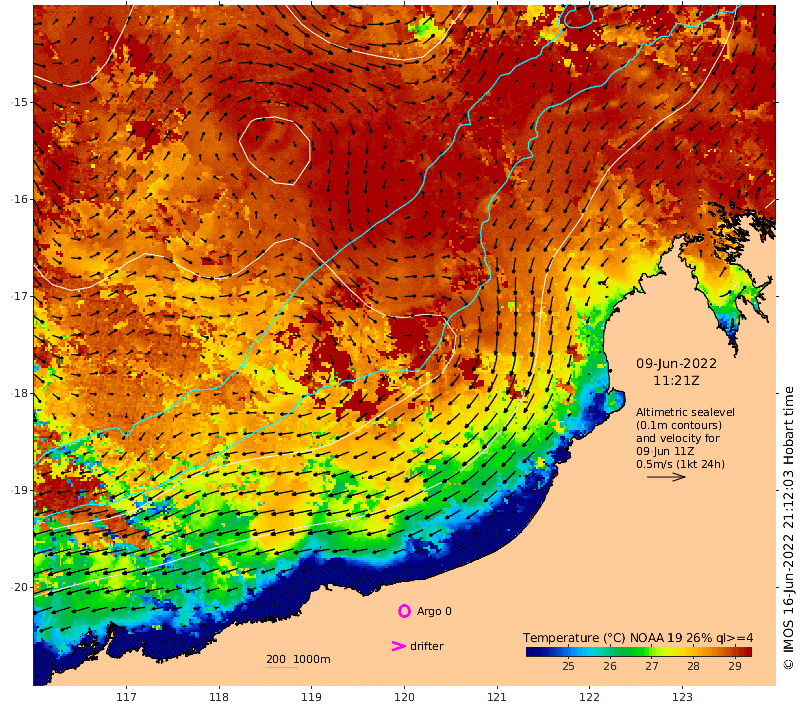Click the '11:21Z' time label
This screenshot has width=800, height=710.
[x=676, y=381]
